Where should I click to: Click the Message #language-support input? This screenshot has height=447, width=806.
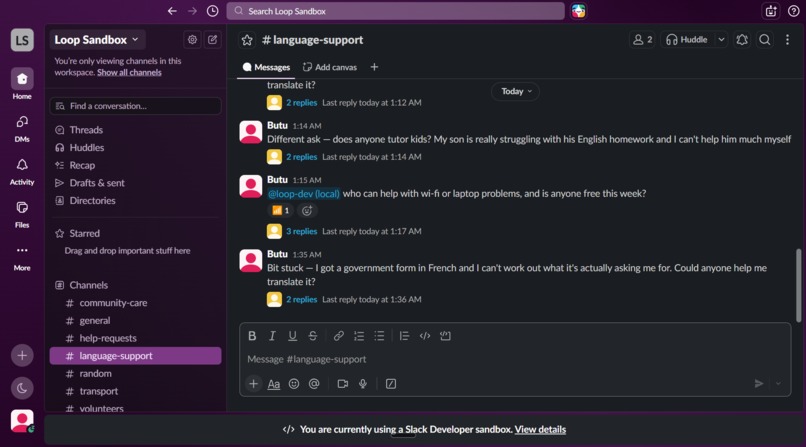(x=515, y=359)
